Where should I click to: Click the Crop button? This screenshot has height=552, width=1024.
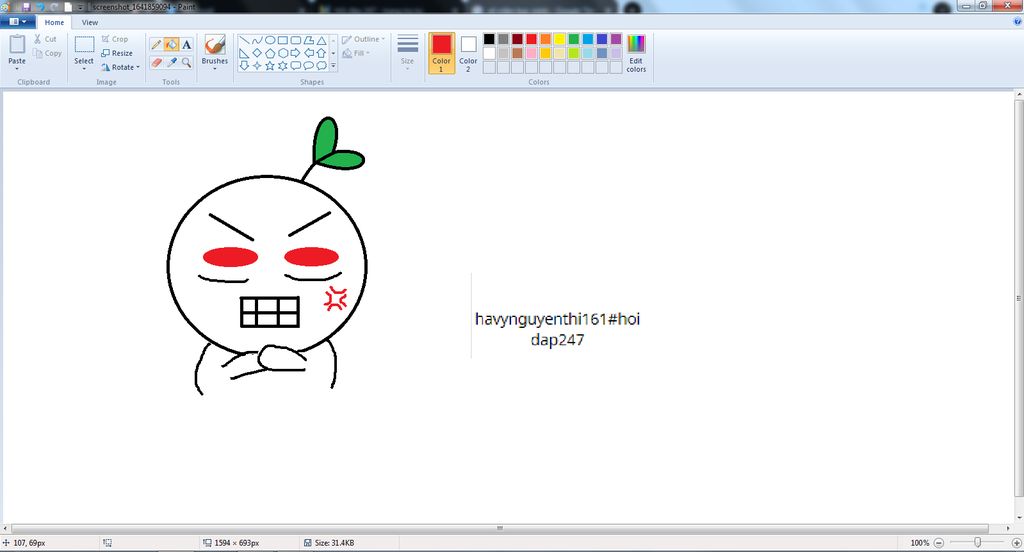click(115, 39)
